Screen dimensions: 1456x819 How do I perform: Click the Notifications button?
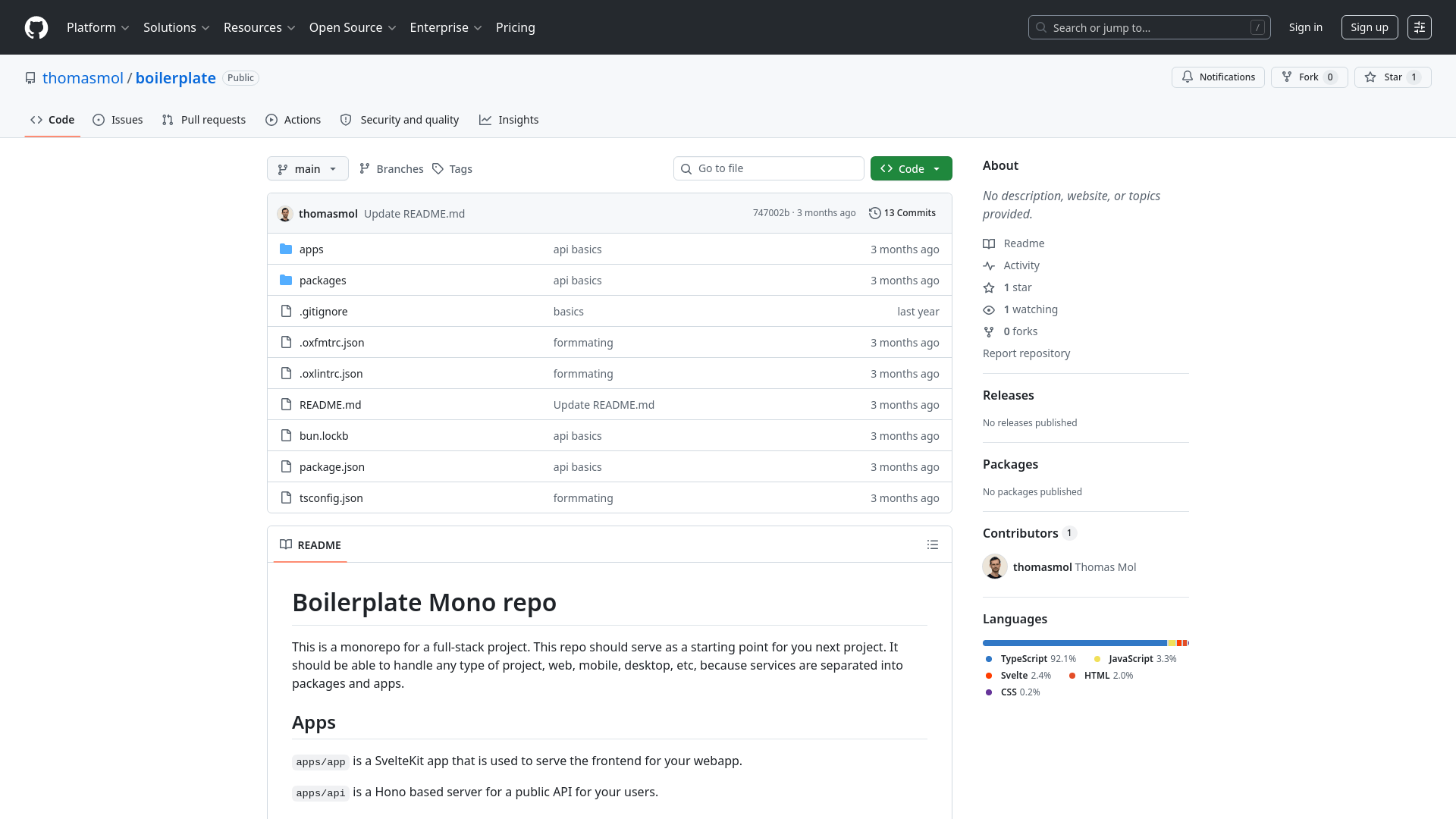(1218, 77)
